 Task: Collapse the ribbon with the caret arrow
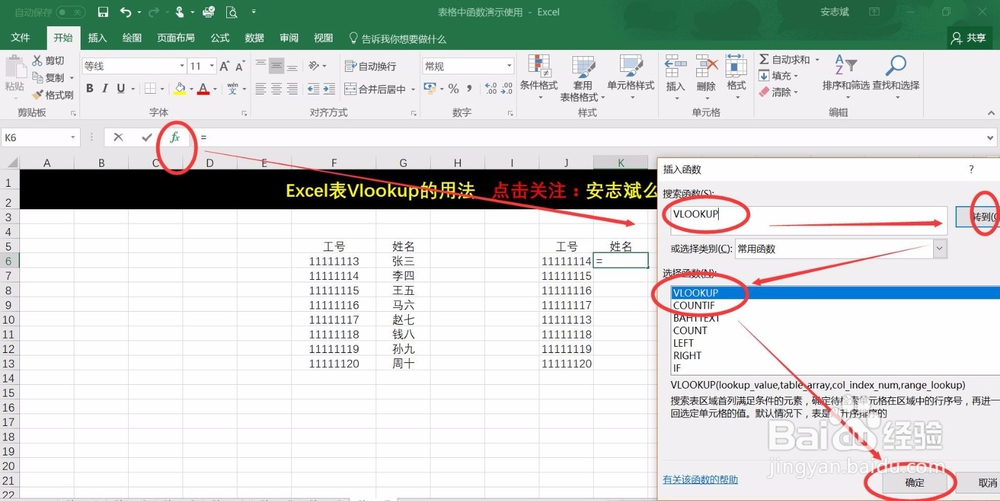point(991,113)
